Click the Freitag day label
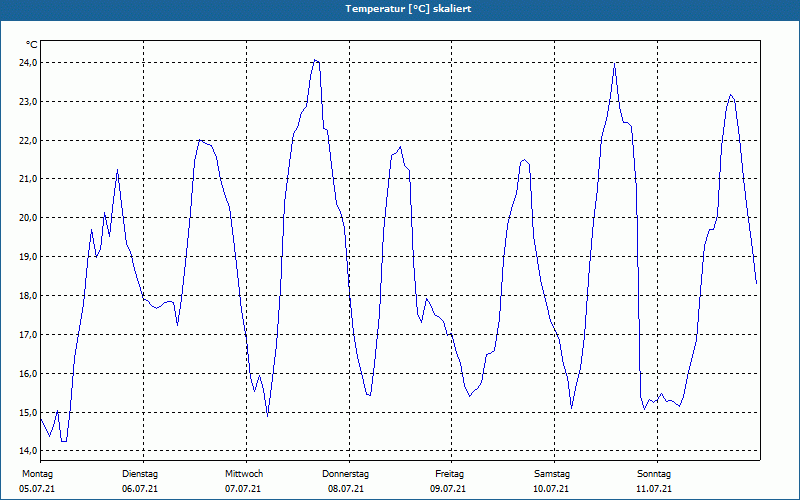800x500 pixels. (449, 474)
